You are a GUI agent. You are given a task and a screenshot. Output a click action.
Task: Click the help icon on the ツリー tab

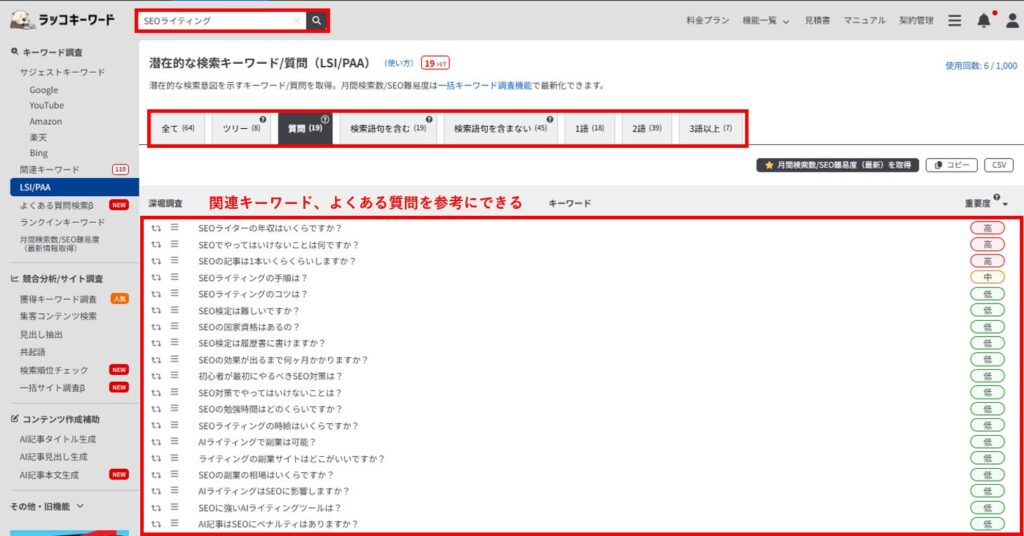[x=263, y=119]
